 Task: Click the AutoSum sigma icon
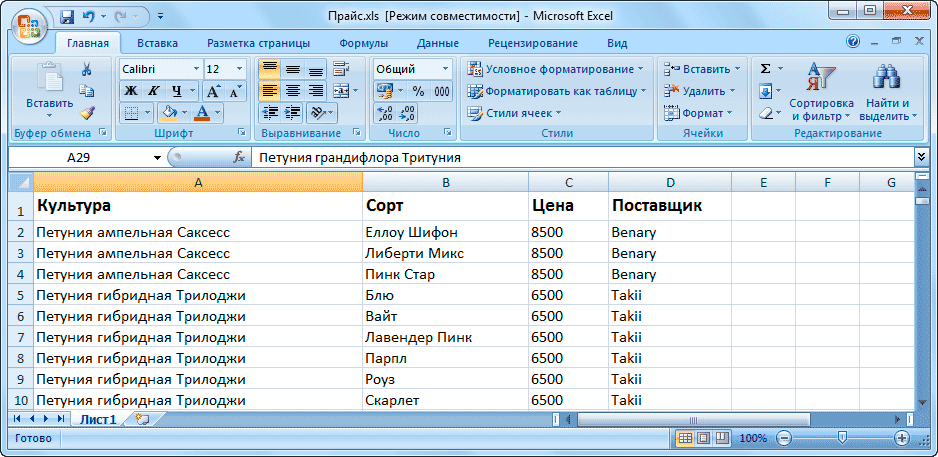point(766,69)
